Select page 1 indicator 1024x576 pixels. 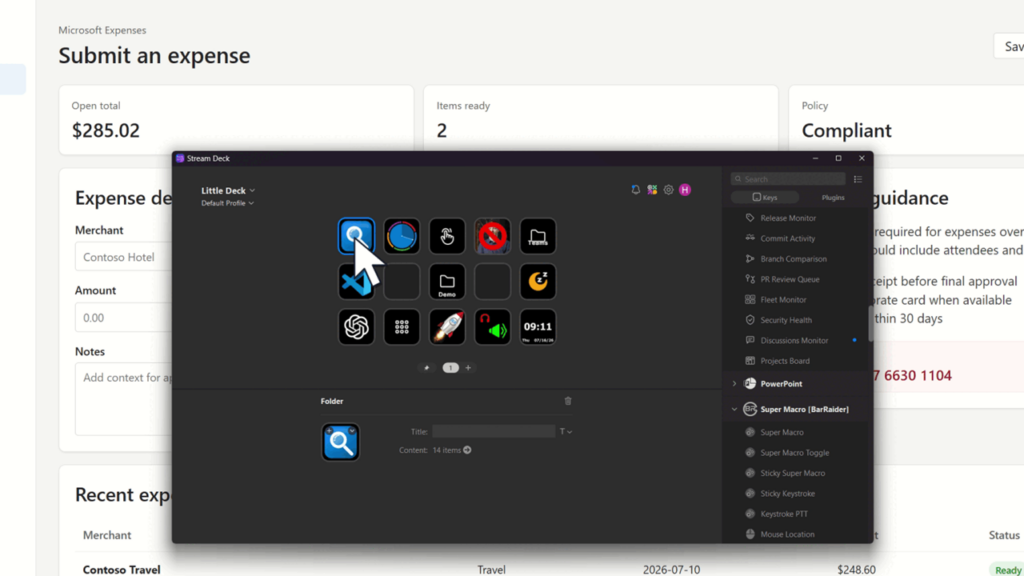[451, 368]
